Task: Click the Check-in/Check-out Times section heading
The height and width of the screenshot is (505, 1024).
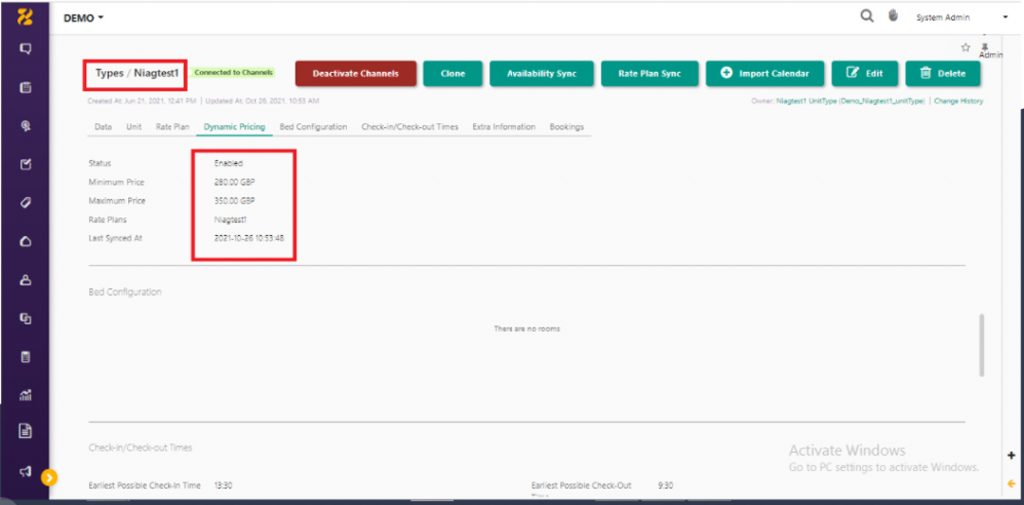Action: pyautogui.click(x=140, y=448)
